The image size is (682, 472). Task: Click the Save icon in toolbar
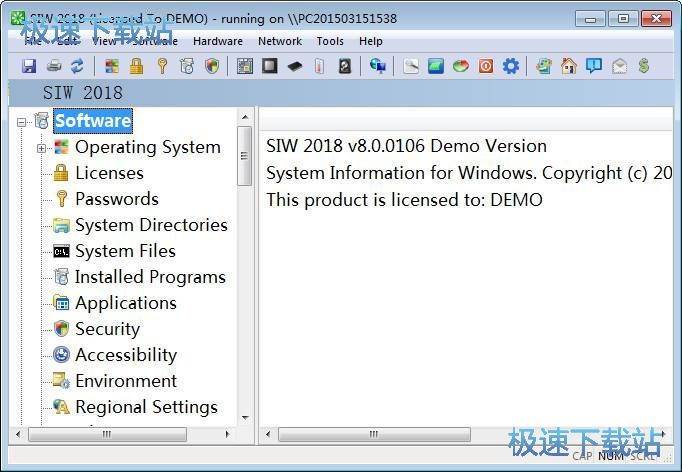tap(29, 66)
